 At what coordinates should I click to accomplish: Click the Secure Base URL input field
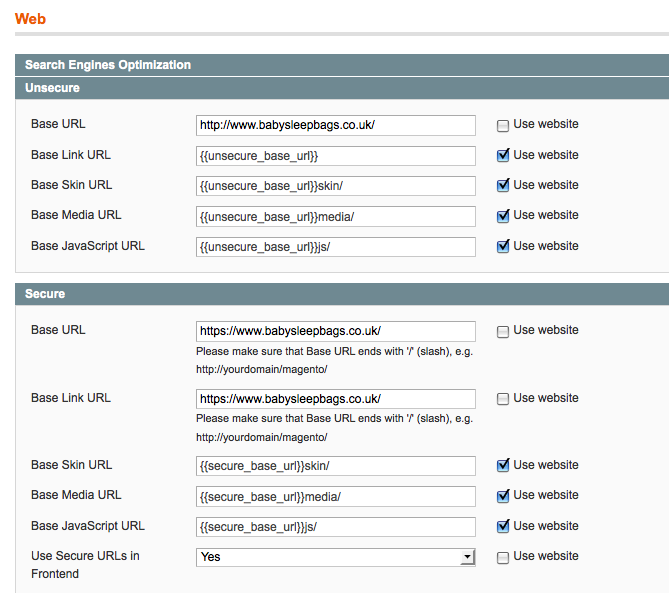coord(336,331)
